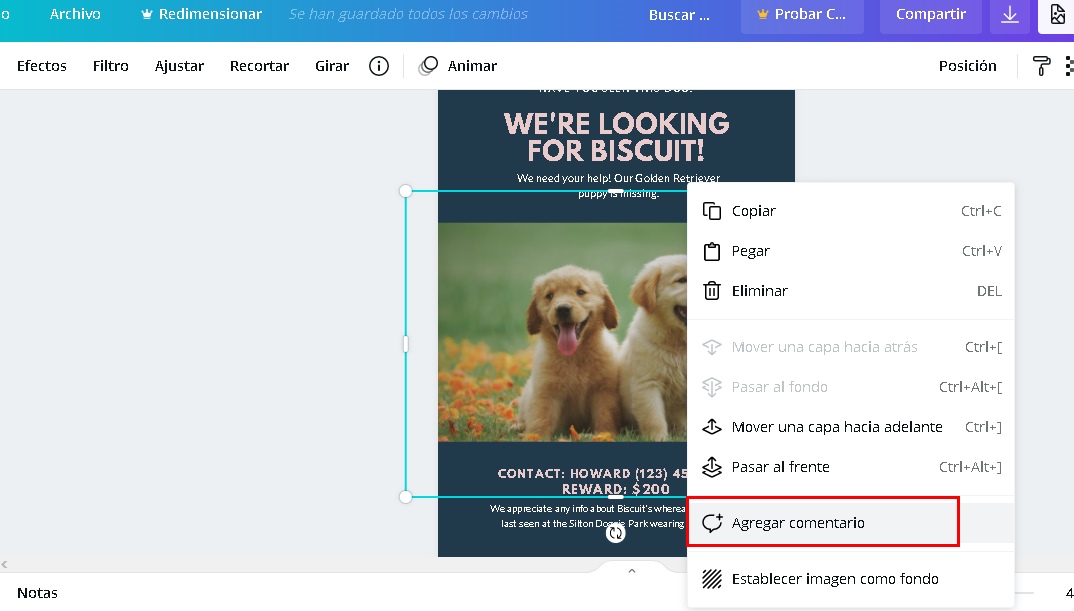Viewport: 1074px width, 611px height.
Task: Expand the Notas panel
Action: click(37, 593)
